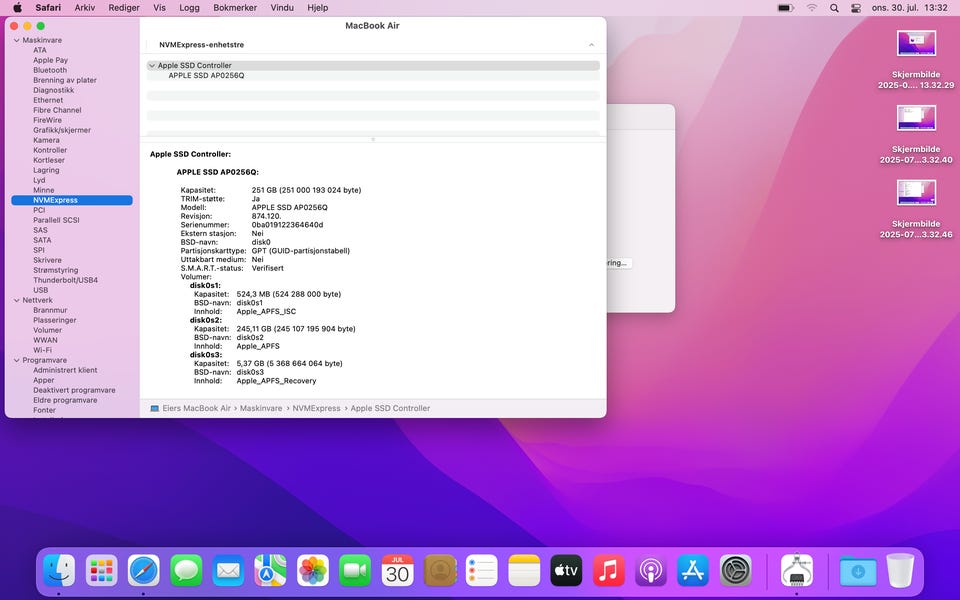Open Finder from the dock

click(x=59, y=570)
